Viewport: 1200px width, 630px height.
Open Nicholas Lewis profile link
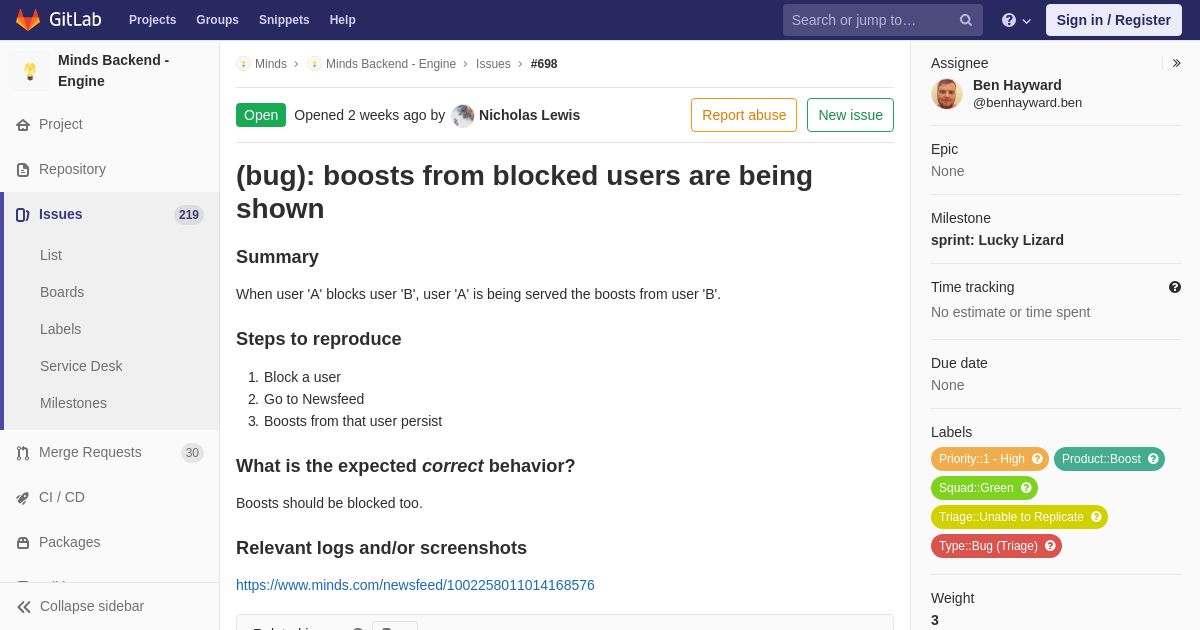point(529,115)
